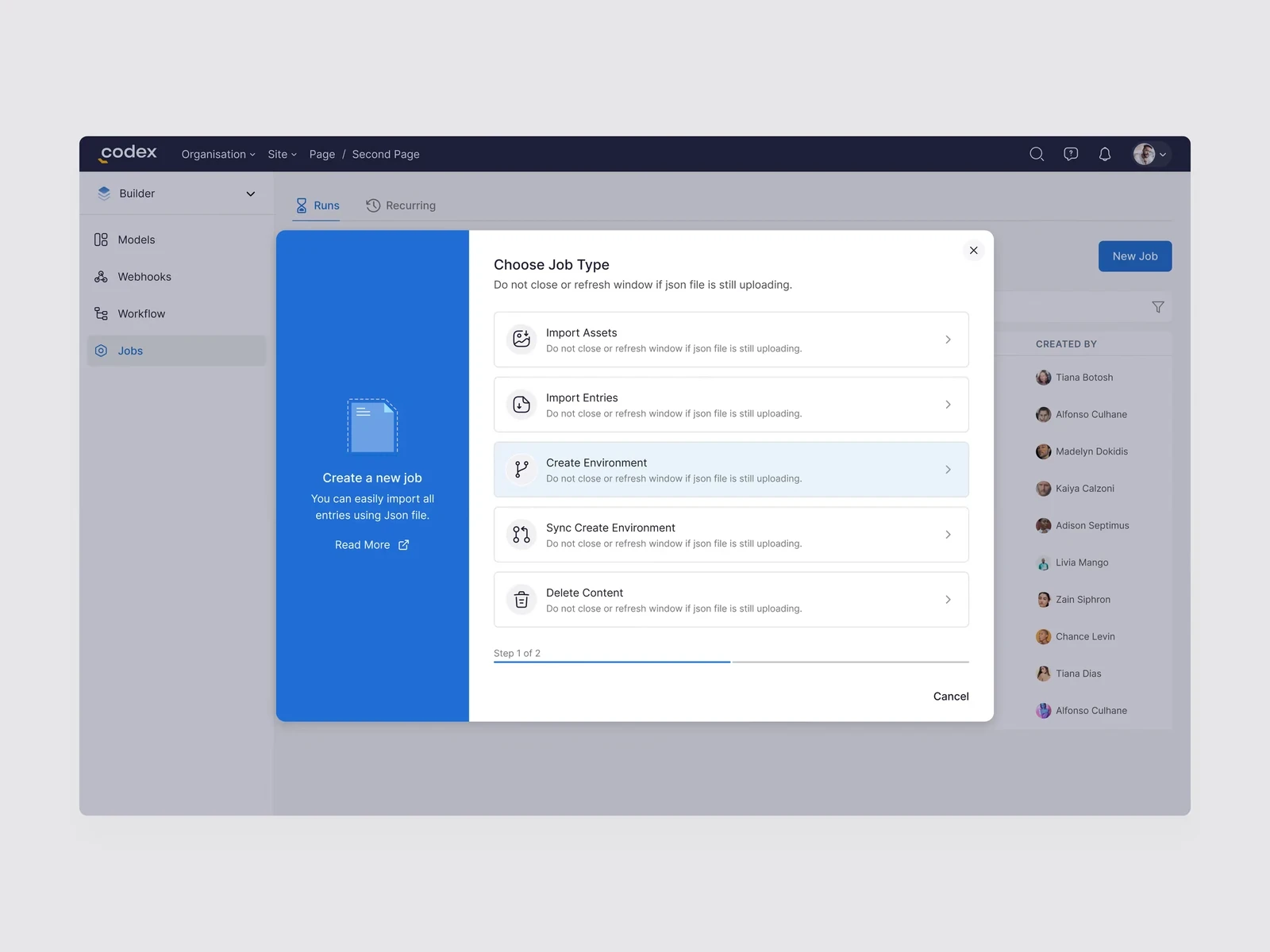The height and width of the screenshot is (952, 1270).
Task: Close the Choose Job Type dialog
Action: click(974, 250)
